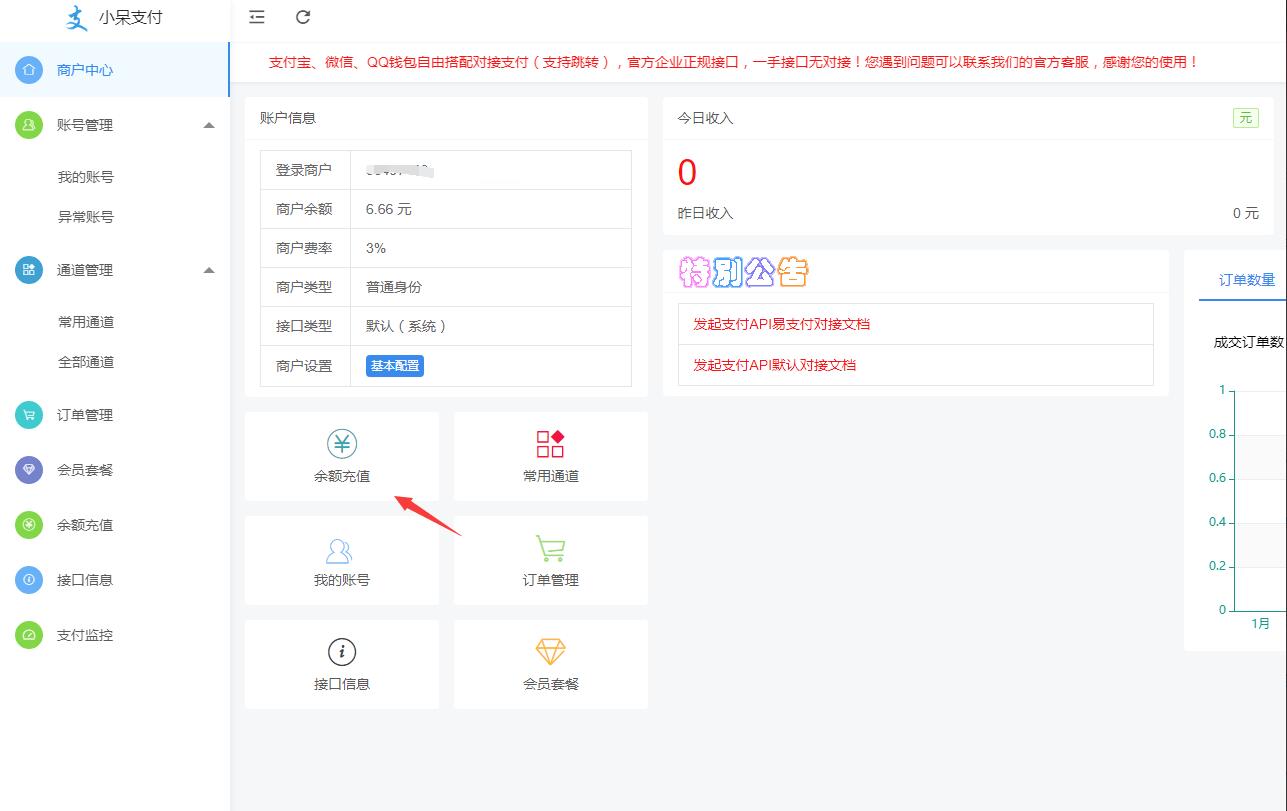Image resolution: width=1287 pixels, height=811 pixels.
Task: Open 接口信息 card with info icon
Action: click(342, 664)
